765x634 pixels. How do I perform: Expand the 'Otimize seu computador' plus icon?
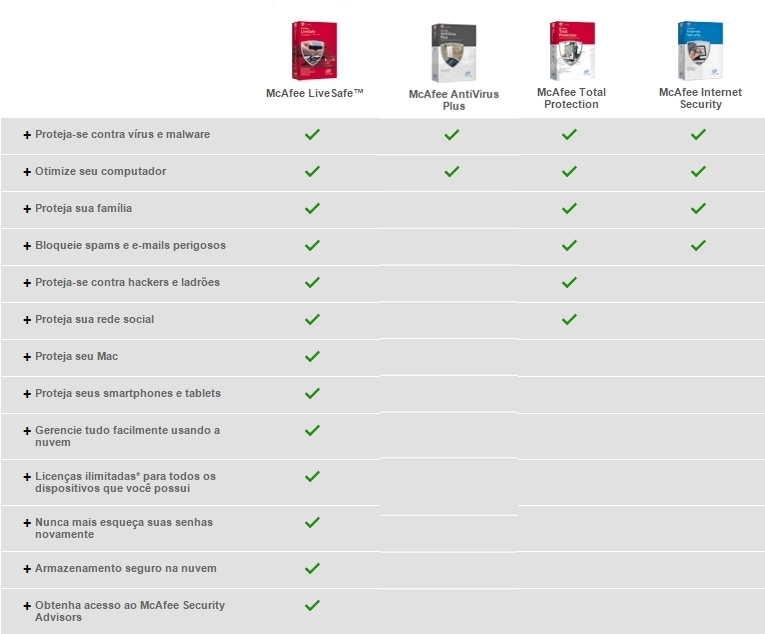(27, 172)
